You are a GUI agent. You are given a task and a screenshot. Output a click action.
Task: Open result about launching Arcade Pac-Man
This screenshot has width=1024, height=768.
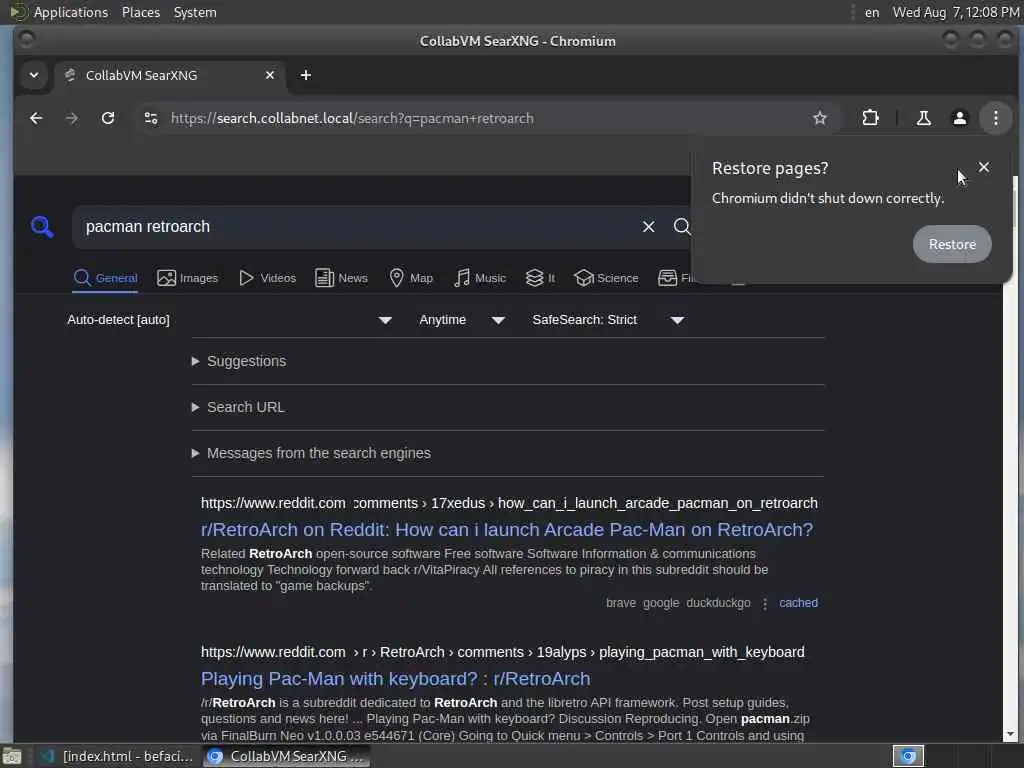pos(507,530)
